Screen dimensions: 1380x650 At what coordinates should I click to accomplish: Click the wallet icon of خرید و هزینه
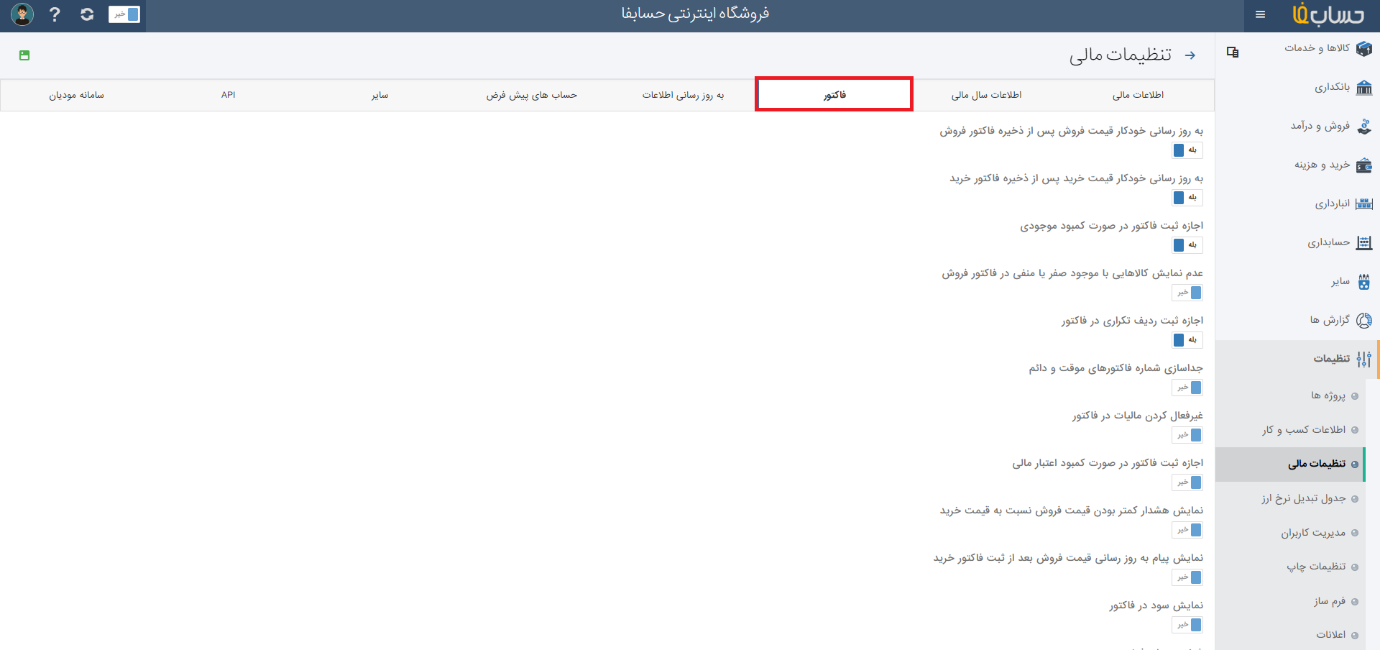(1363, 165)
